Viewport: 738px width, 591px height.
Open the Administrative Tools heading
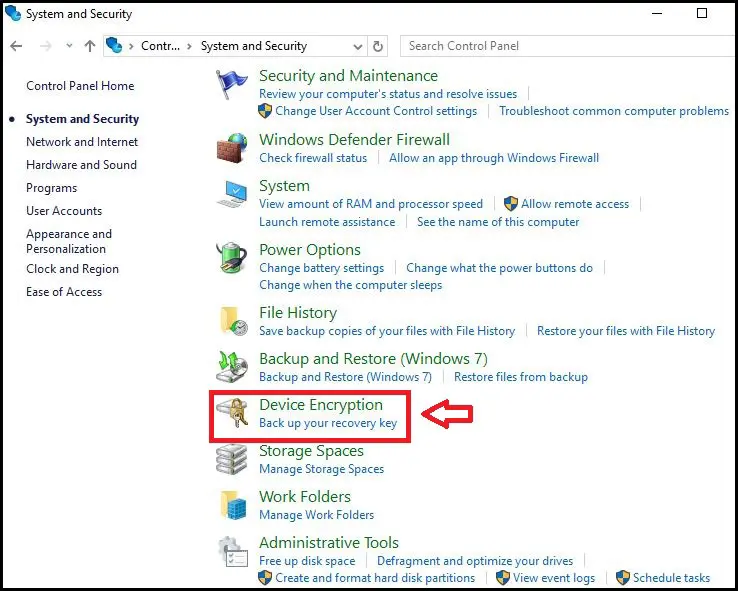tap(329, 543)
